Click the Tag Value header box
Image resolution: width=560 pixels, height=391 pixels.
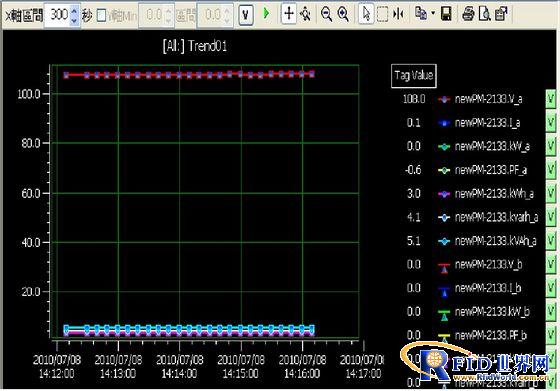414,76
